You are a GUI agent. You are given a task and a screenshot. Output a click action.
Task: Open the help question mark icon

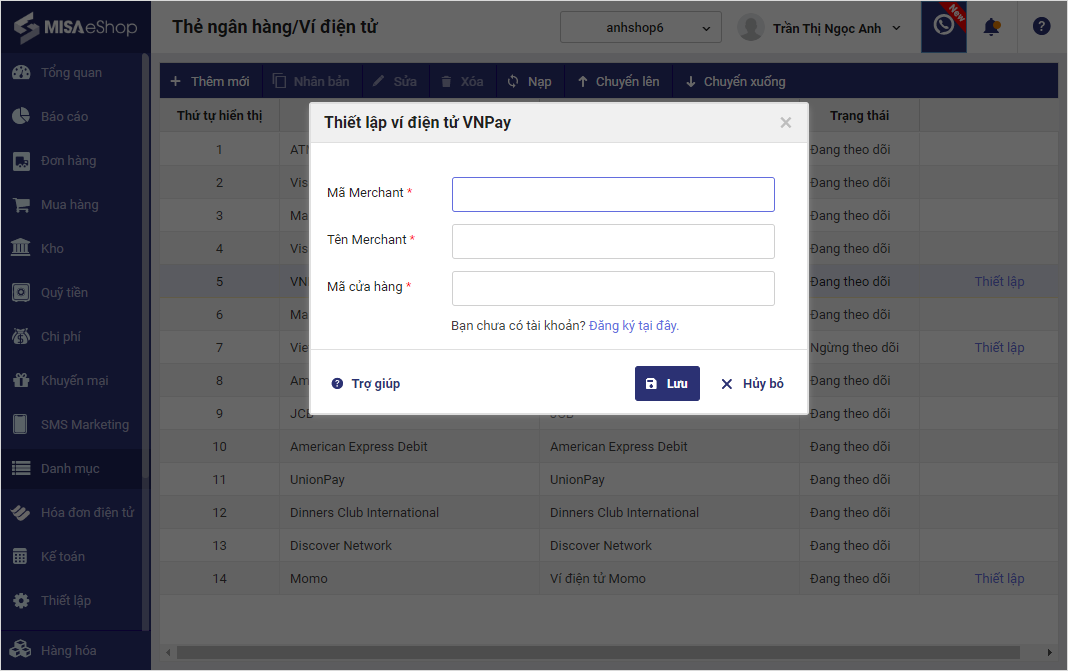[x=1041, y=27]
